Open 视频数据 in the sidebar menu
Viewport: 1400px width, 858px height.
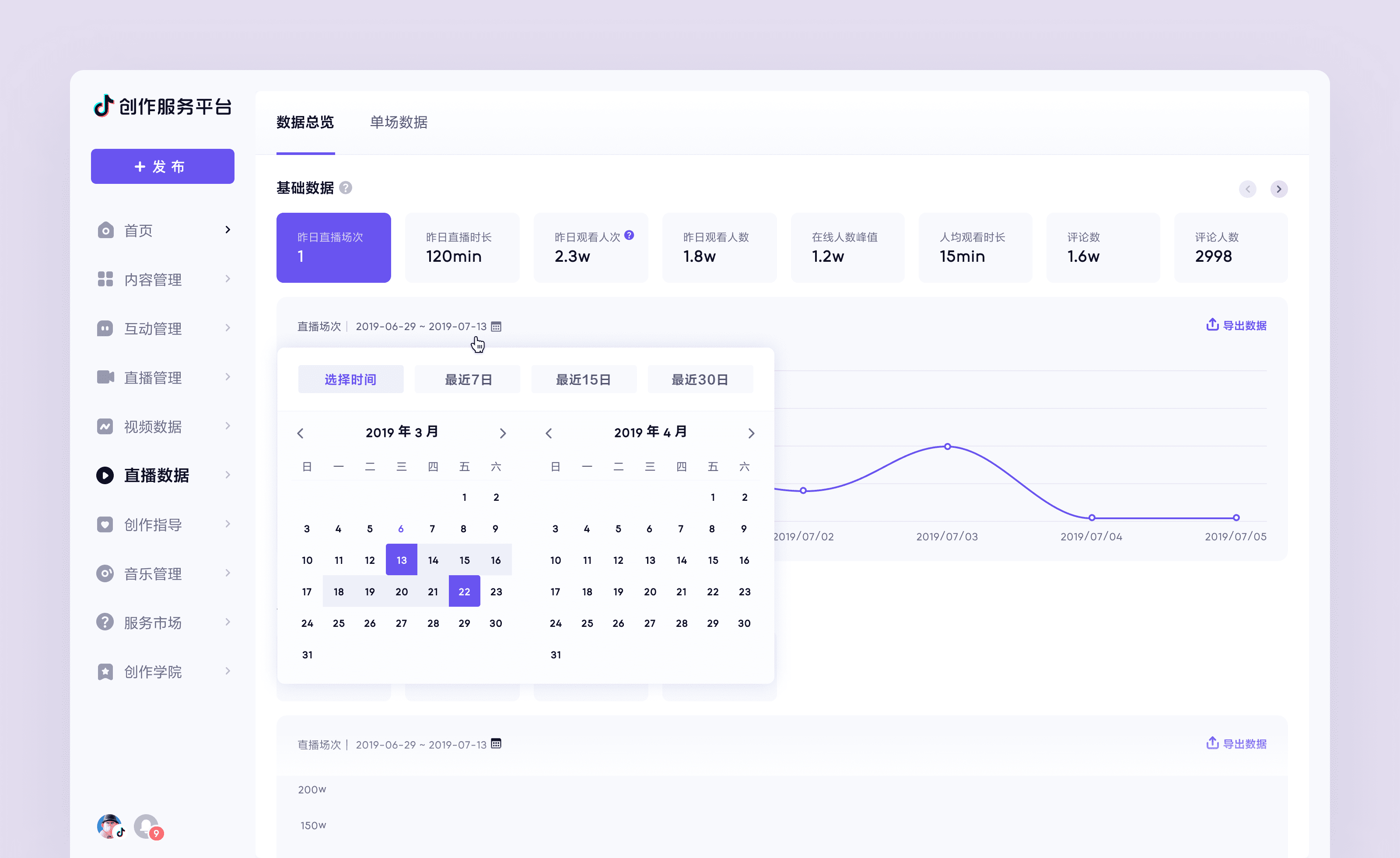tap(153, 426)
